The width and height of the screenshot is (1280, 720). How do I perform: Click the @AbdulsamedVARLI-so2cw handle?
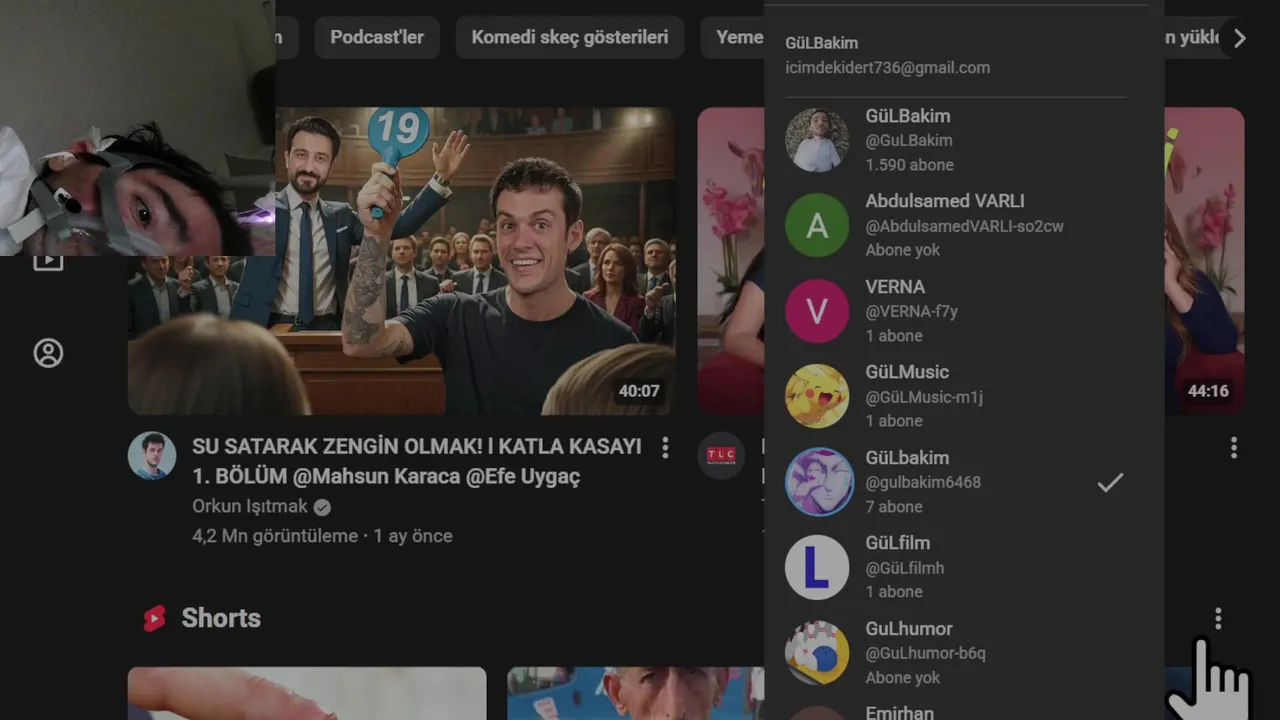pos(965,226)
